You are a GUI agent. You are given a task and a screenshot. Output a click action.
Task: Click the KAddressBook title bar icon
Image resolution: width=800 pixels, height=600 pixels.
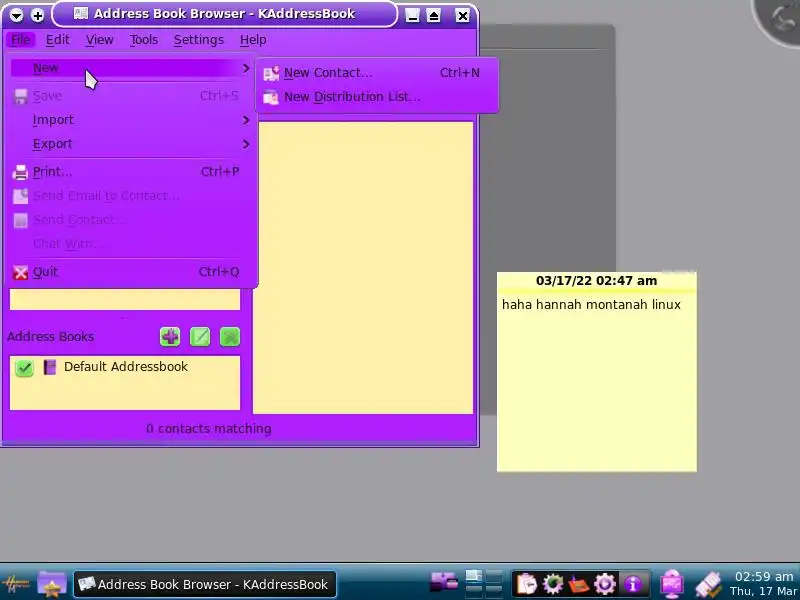pyautogui.click(x=81, y=14)
